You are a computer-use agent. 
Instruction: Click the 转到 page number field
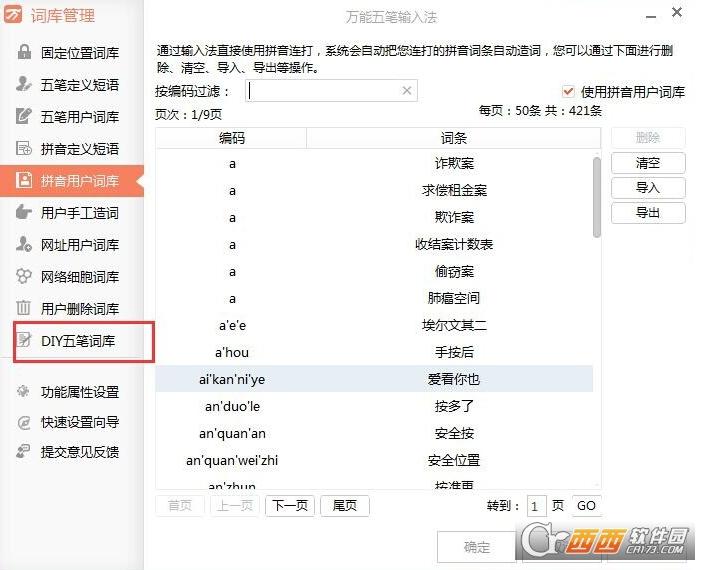[536, 506]
